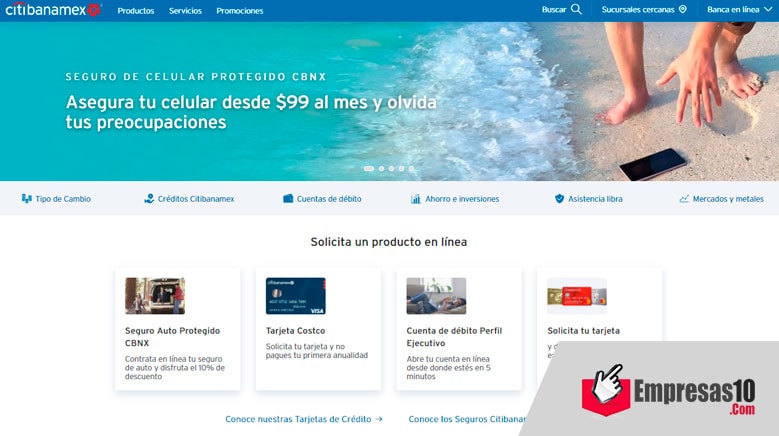Image resolution: width=779 pixels, height=436 pixels.
Task: Open the Créditos Citibanamex link
Action: tap(196, 199)
